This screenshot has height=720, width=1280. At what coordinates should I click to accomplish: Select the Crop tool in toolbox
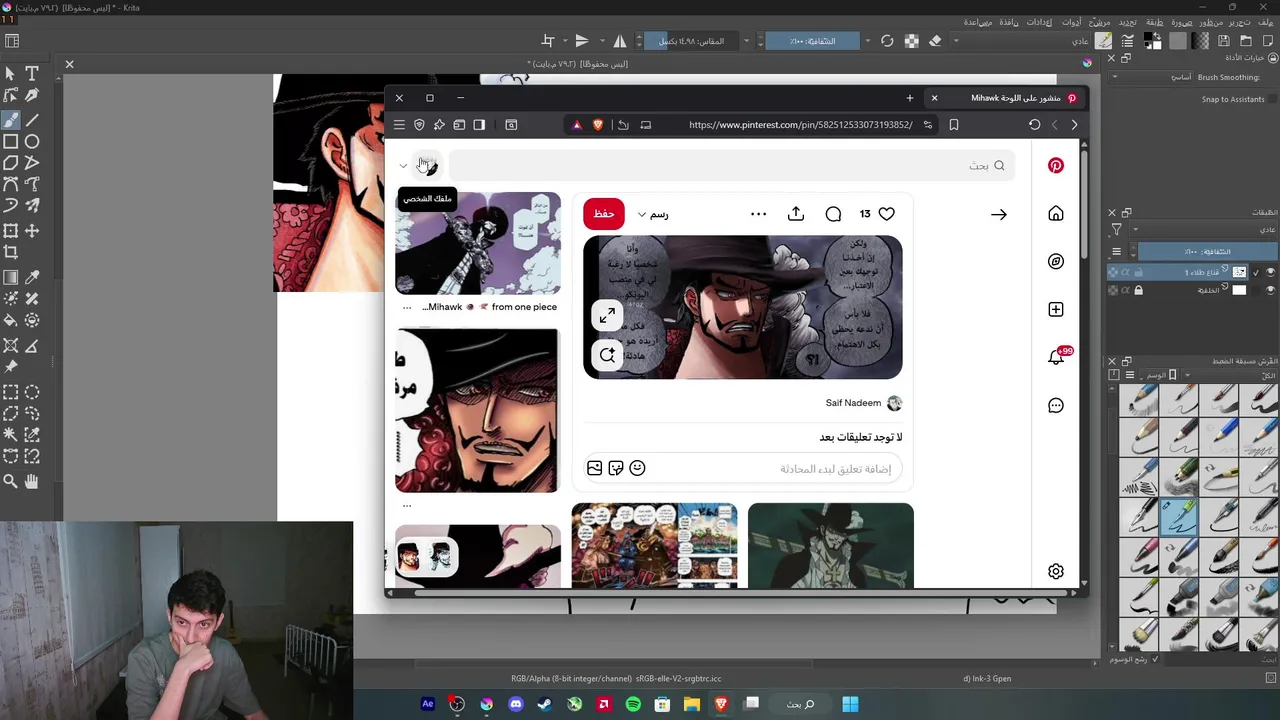tap(10, 253)
